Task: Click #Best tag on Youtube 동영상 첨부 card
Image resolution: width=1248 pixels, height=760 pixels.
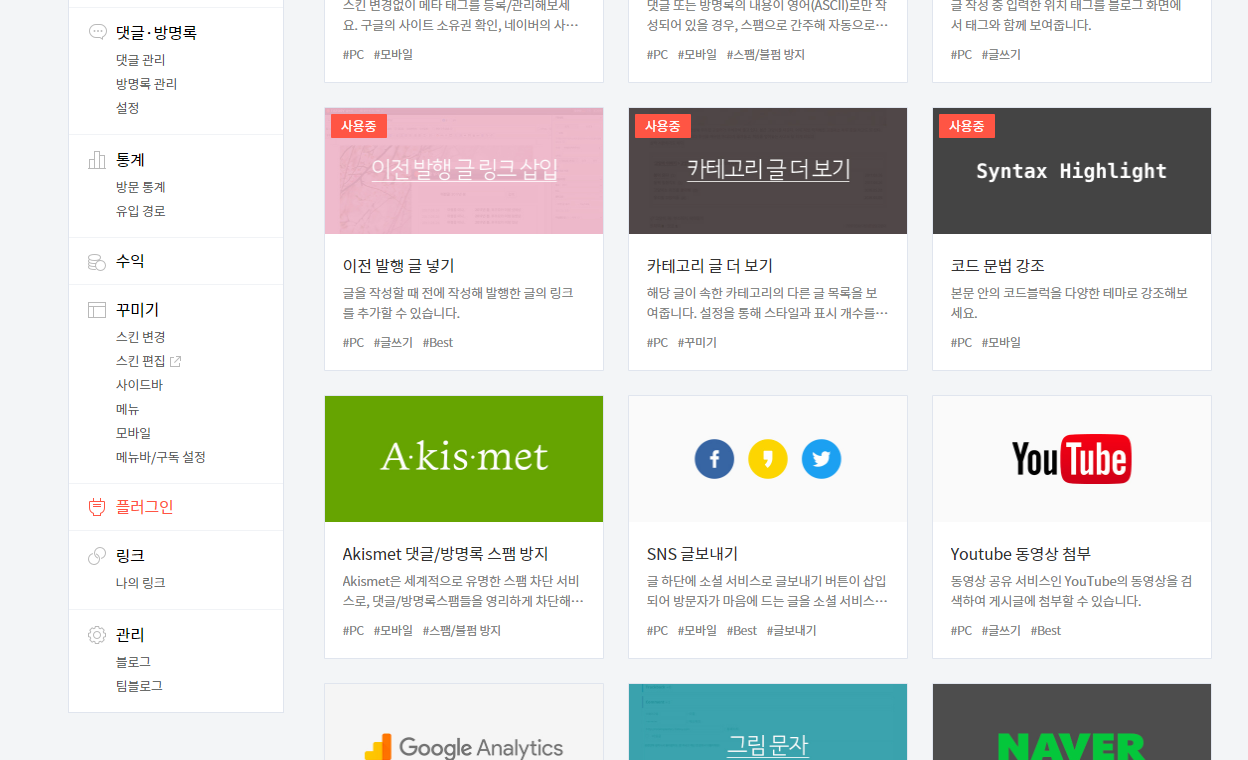Action: coord(1046,631)
